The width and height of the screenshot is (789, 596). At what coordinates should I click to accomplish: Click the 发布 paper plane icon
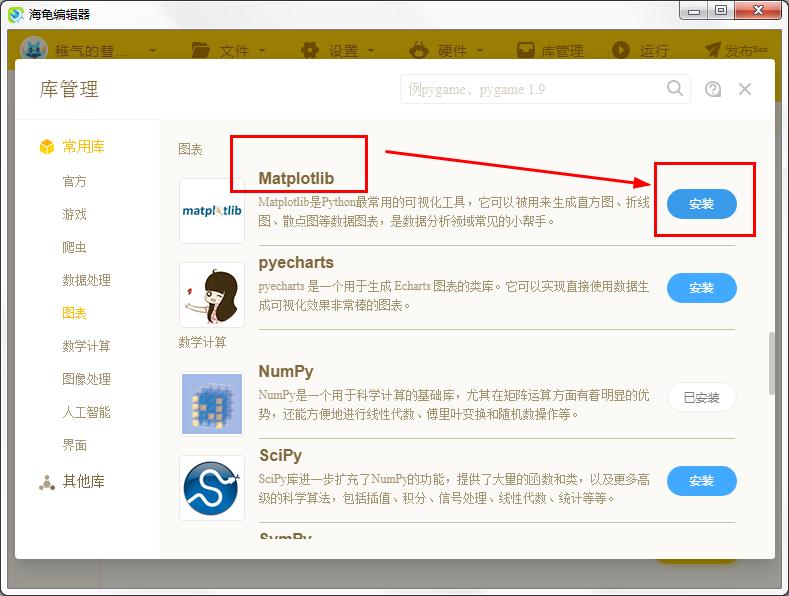click(713, 49)
